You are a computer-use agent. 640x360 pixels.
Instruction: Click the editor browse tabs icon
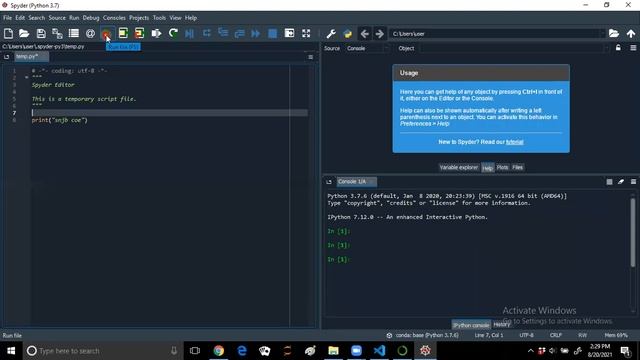click(7, 57)
